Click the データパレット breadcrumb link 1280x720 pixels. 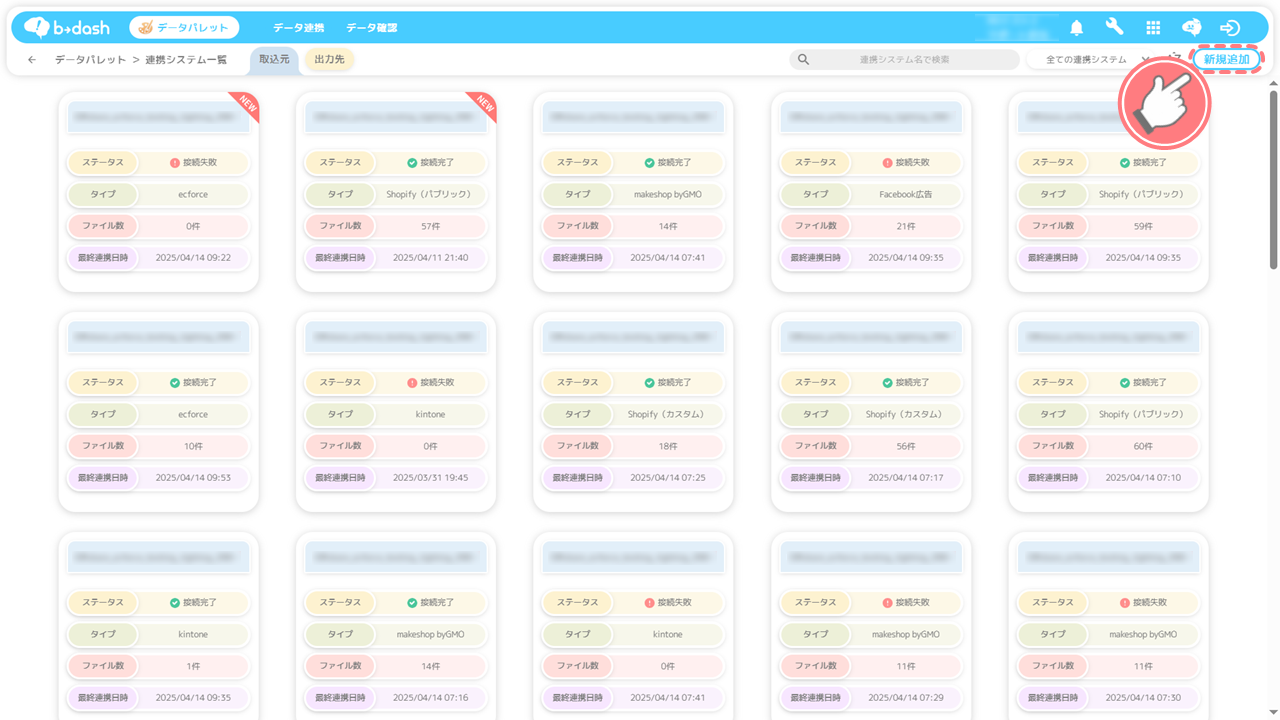90,60
